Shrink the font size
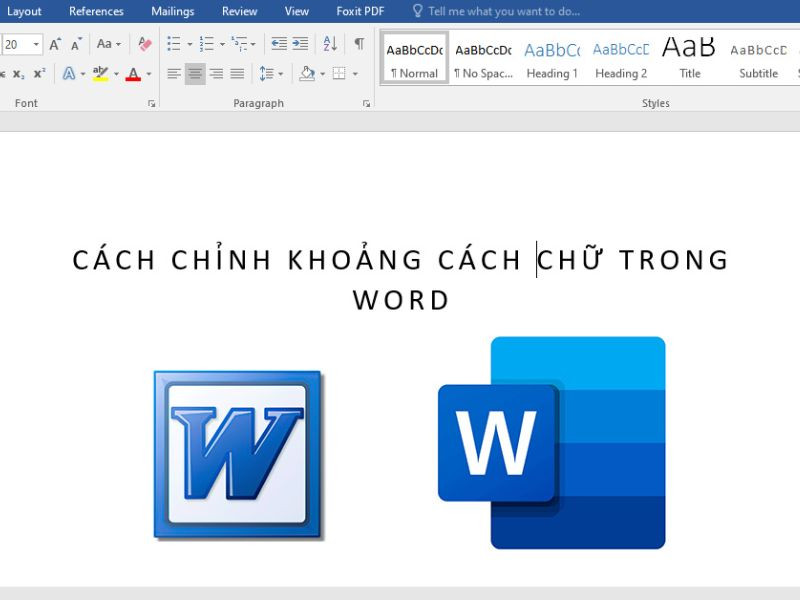 pyautogui.click(x=77, y=44)
